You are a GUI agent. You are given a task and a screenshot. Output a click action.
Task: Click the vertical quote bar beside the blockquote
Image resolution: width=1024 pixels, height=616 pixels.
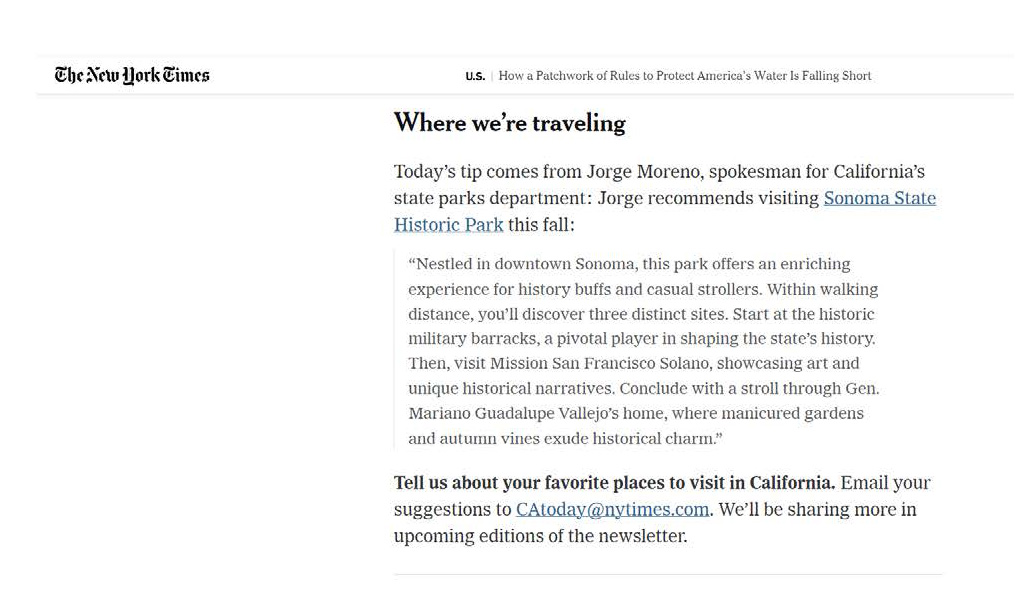point(394,349)
